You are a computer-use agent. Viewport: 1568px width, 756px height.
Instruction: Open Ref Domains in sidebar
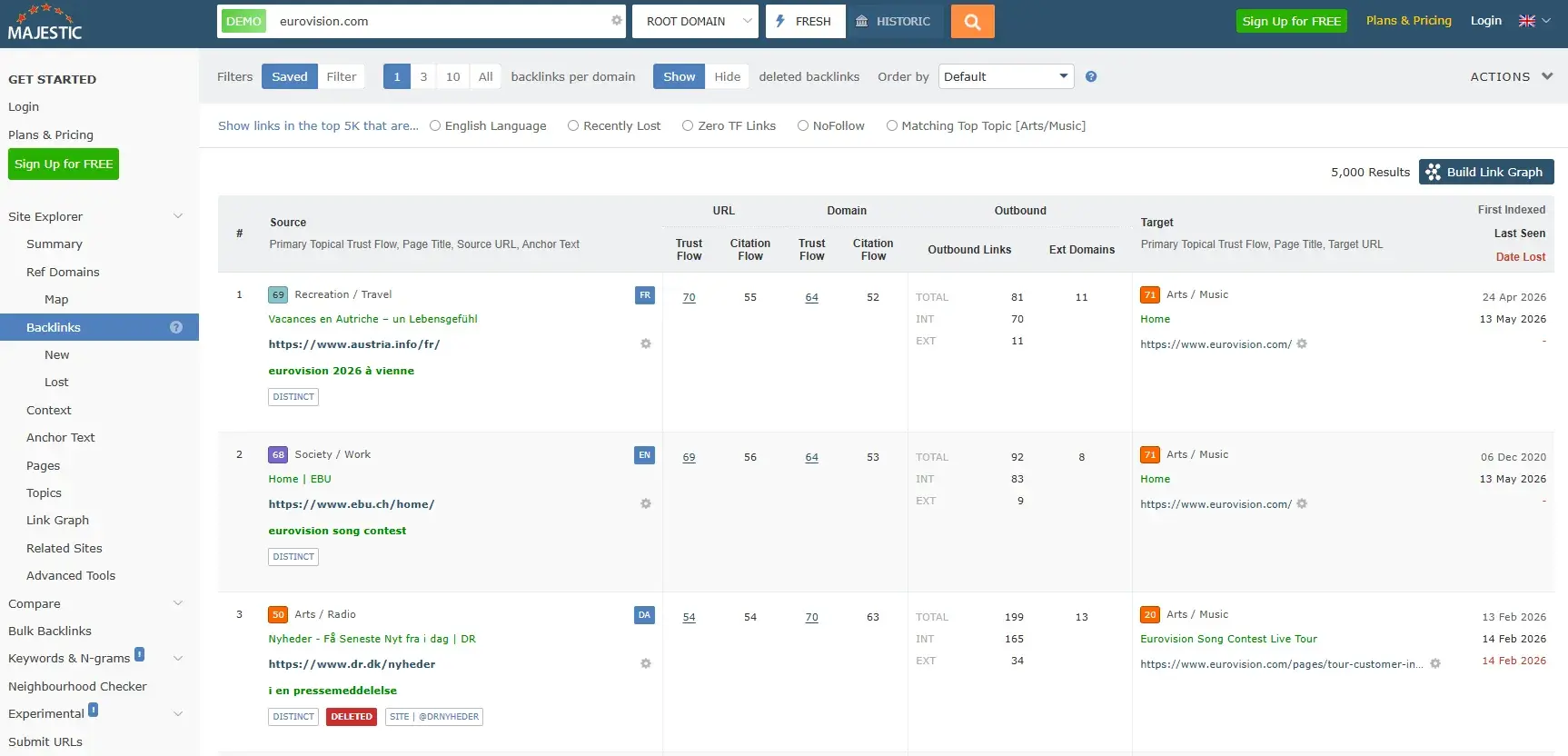[x=63, y=272]
